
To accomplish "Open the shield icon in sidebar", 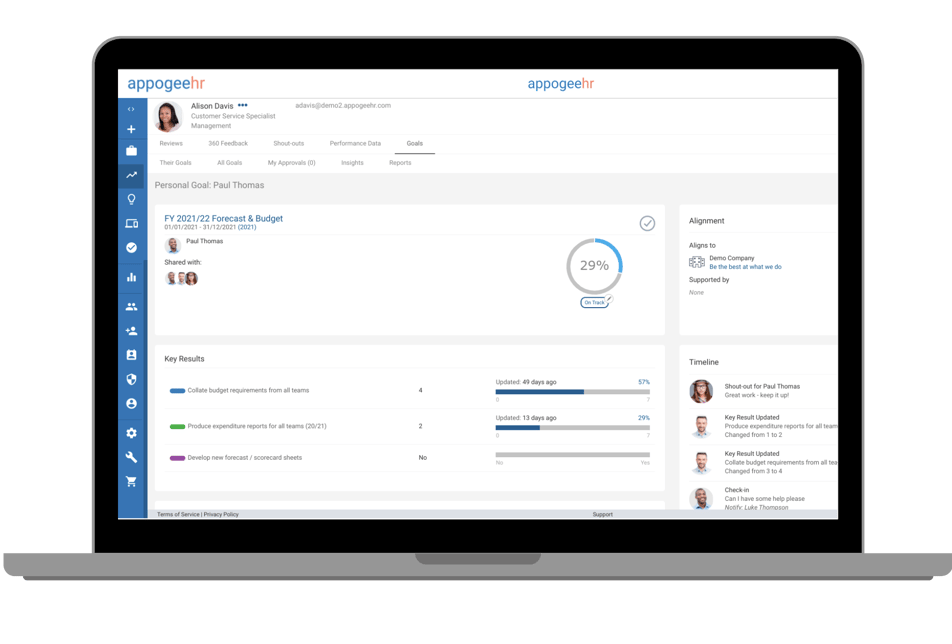I will tap(131, 379).
